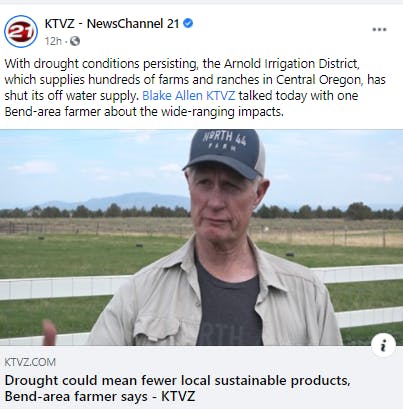Screen dimensions: 403x409
Task: Click the 'Arnold Irrigation District' caption text
Action: [291, 63]
